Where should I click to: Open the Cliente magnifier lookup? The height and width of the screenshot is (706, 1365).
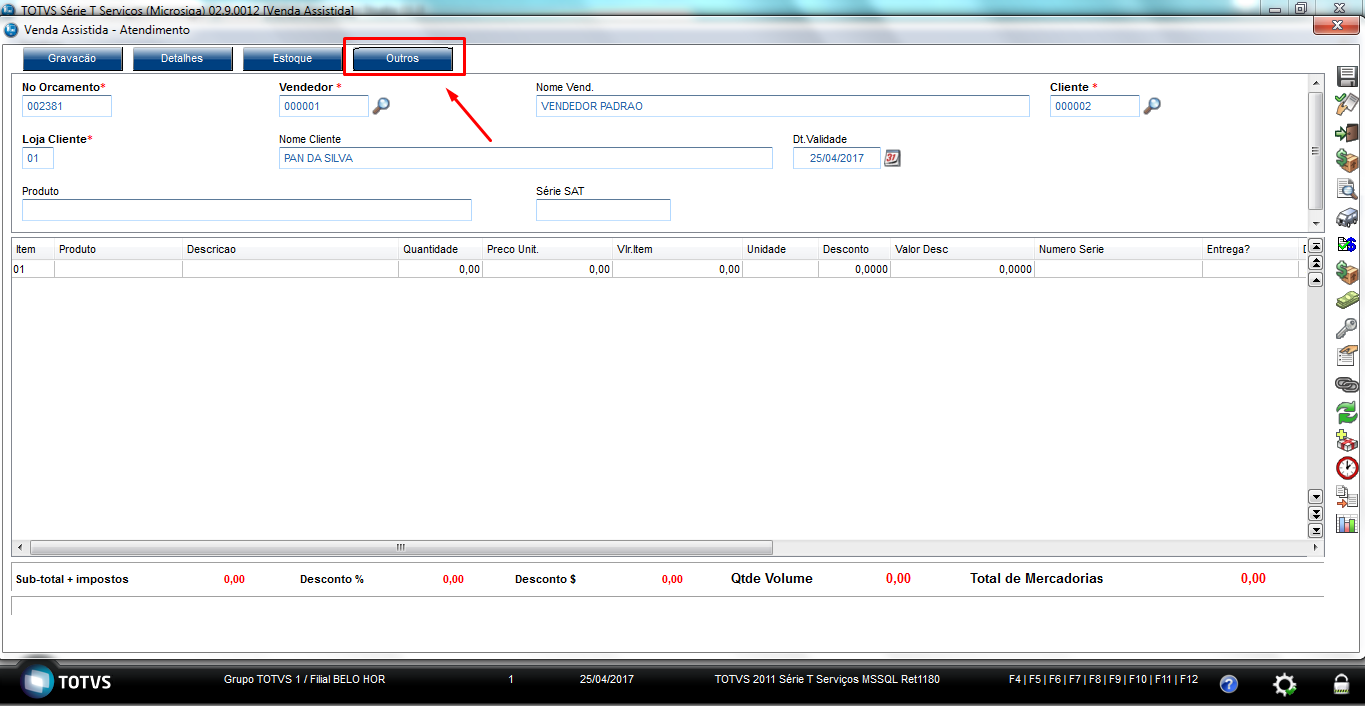click(1152, 105)
